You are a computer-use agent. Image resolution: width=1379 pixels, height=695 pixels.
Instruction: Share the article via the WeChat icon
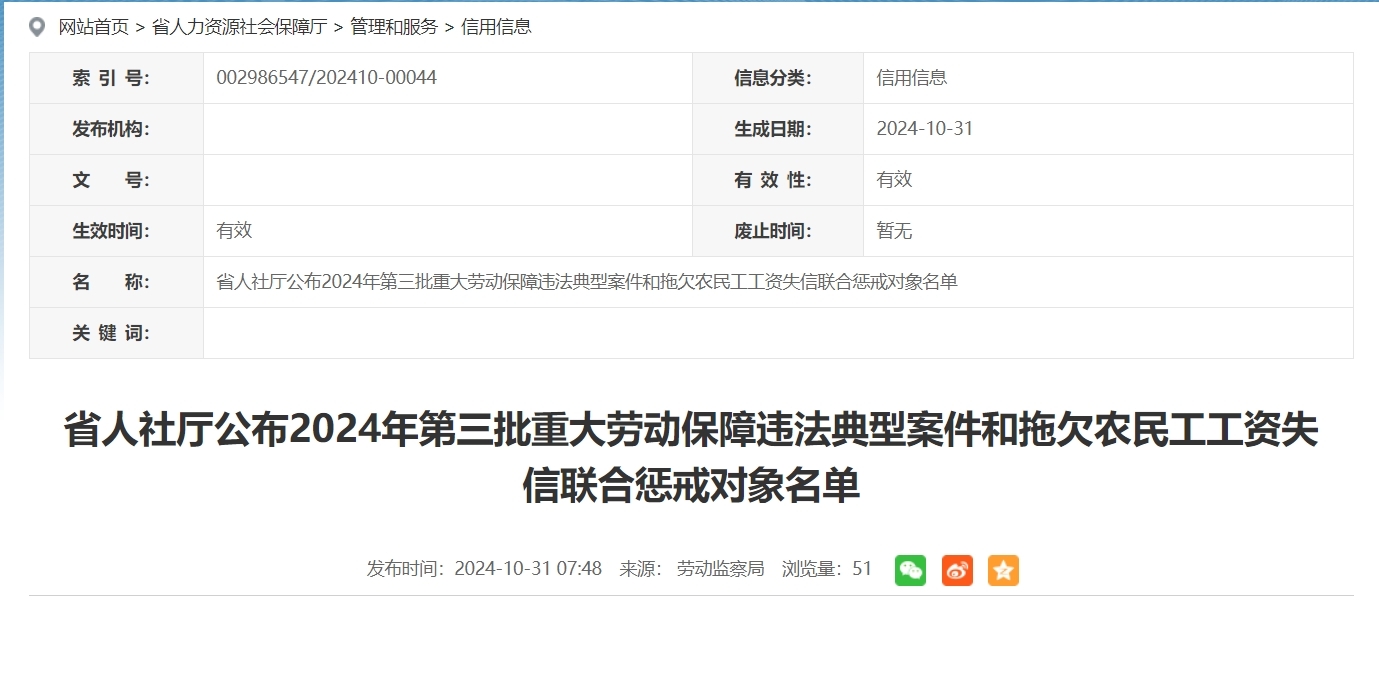tap(910, 570)
